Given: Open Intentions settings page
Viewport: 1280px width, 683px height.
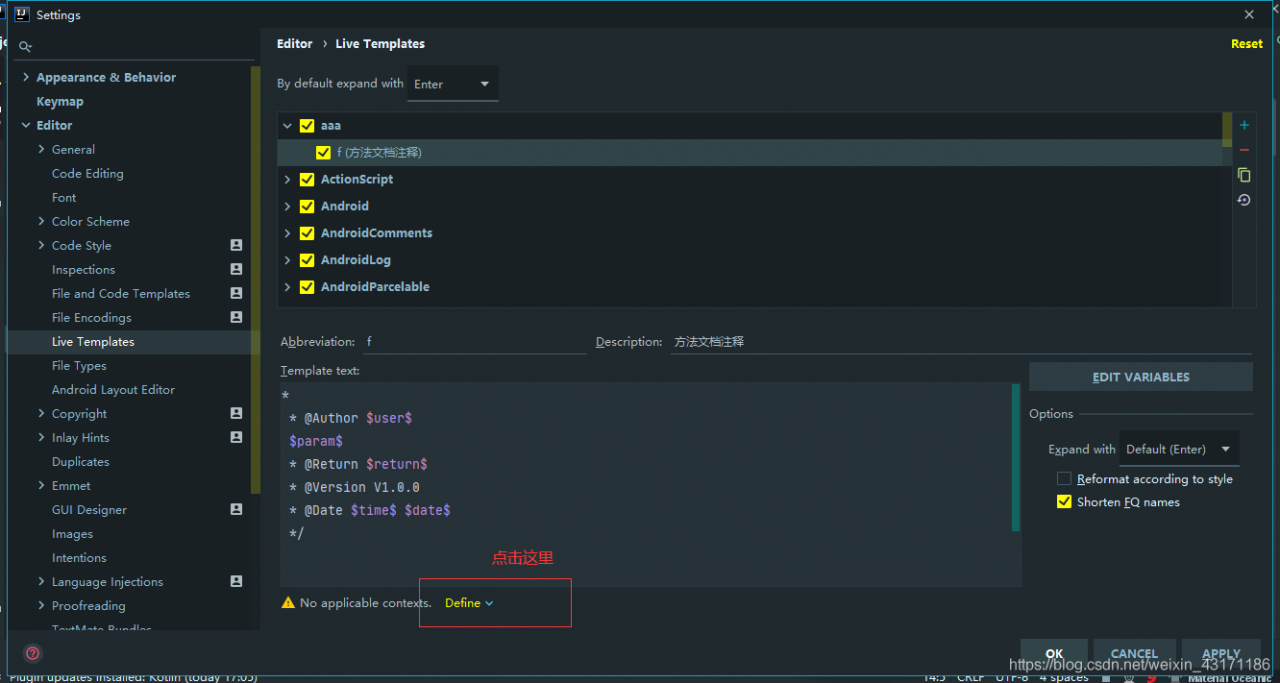Looking at the screenshot, I should point(79,557).
